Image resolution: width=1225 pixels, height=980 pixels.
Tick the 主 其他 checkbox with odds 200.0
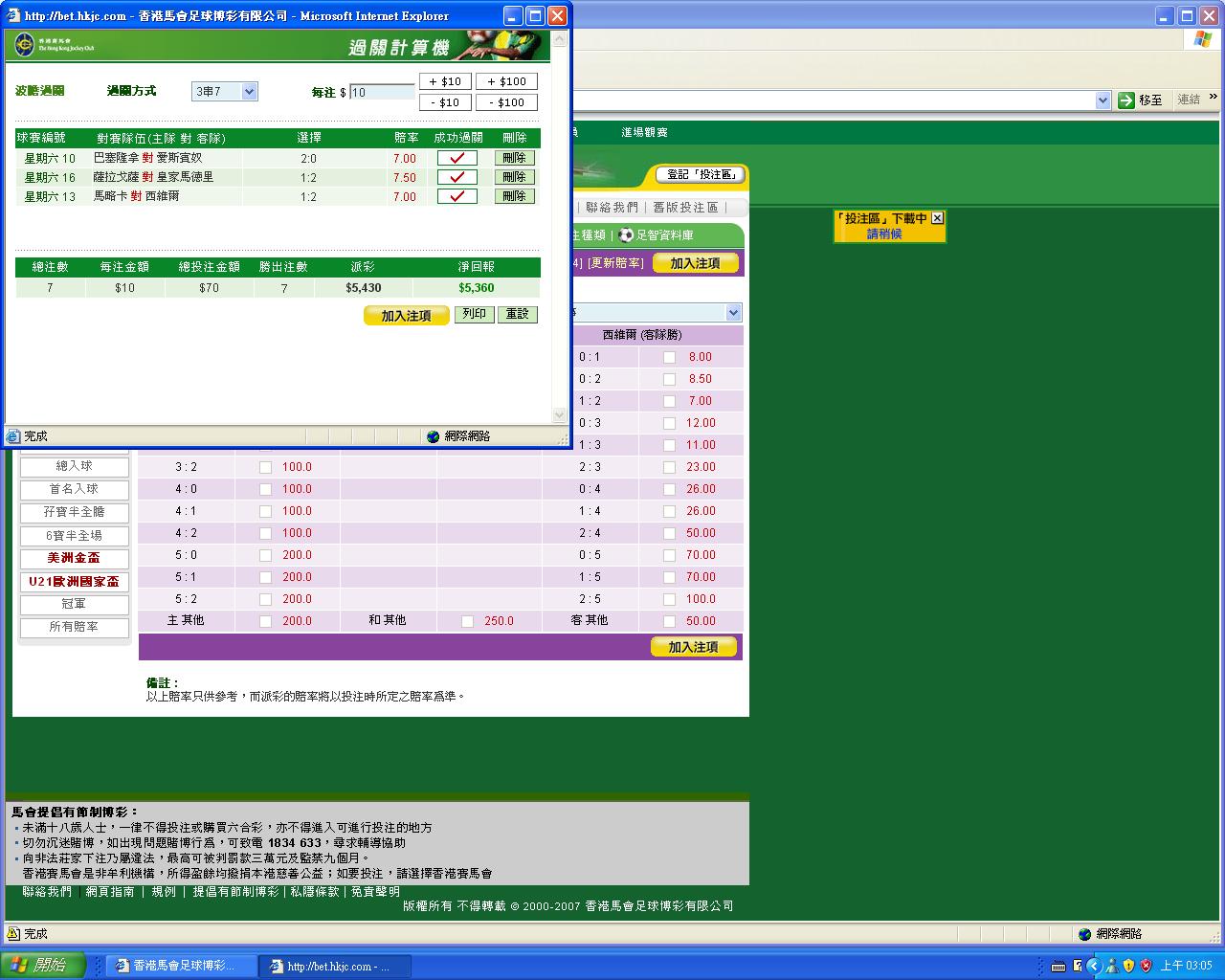coord(265,621)
